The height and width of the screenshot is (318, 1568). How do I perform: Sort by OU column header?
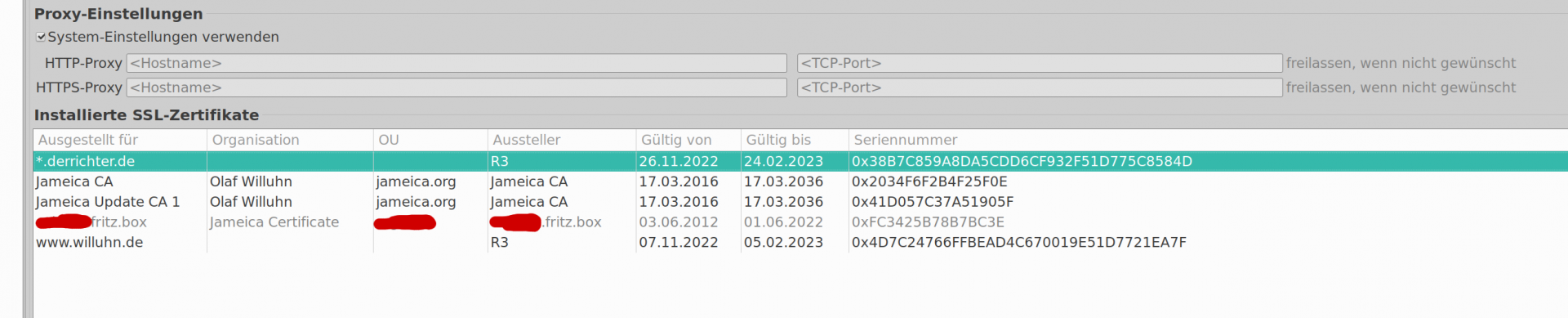(x=430, y=140)
